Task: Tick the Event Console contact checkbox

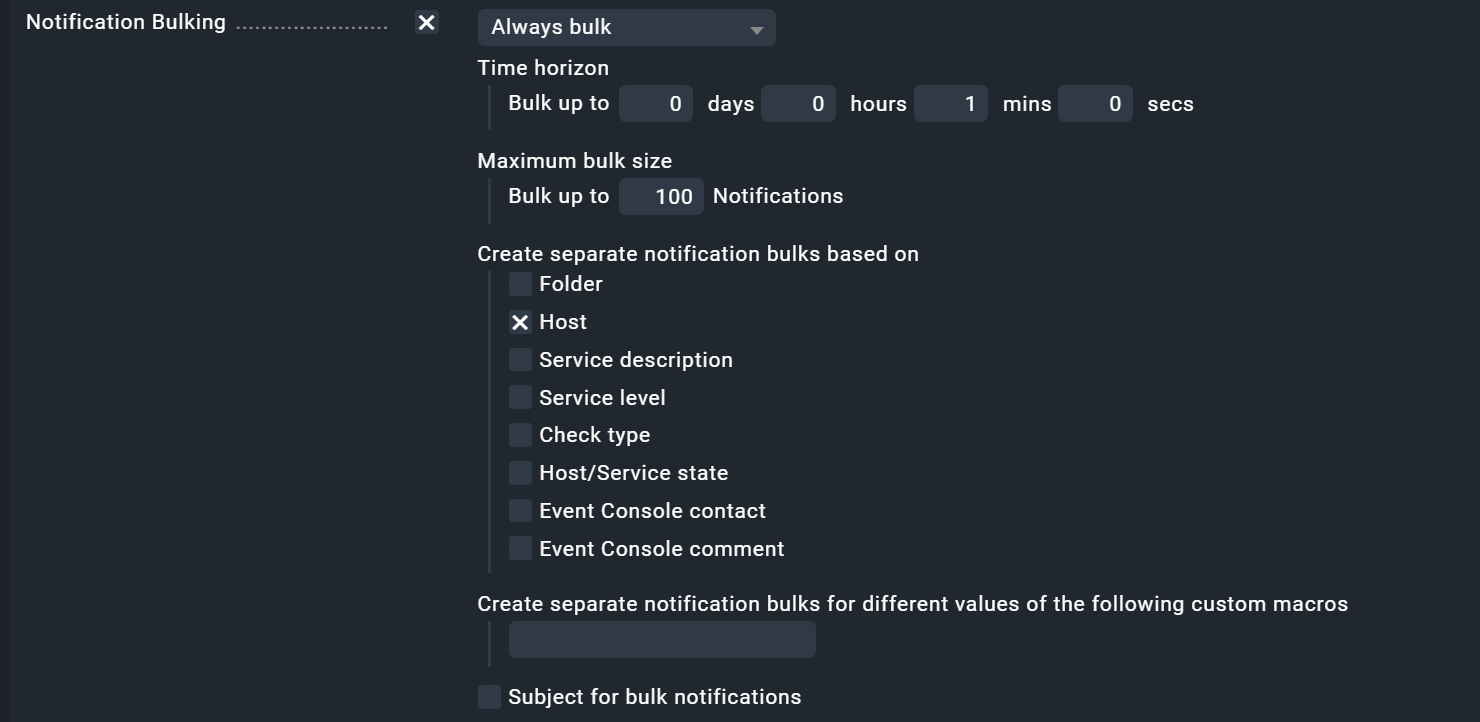Action: point(520,511)
